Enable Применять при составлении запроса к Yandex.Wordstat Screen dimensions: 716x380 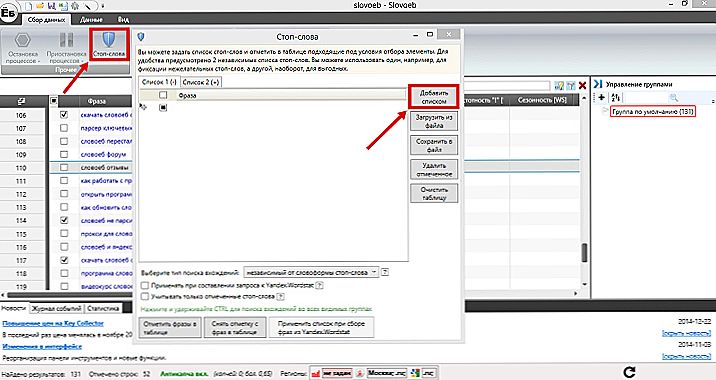point(145,285)
